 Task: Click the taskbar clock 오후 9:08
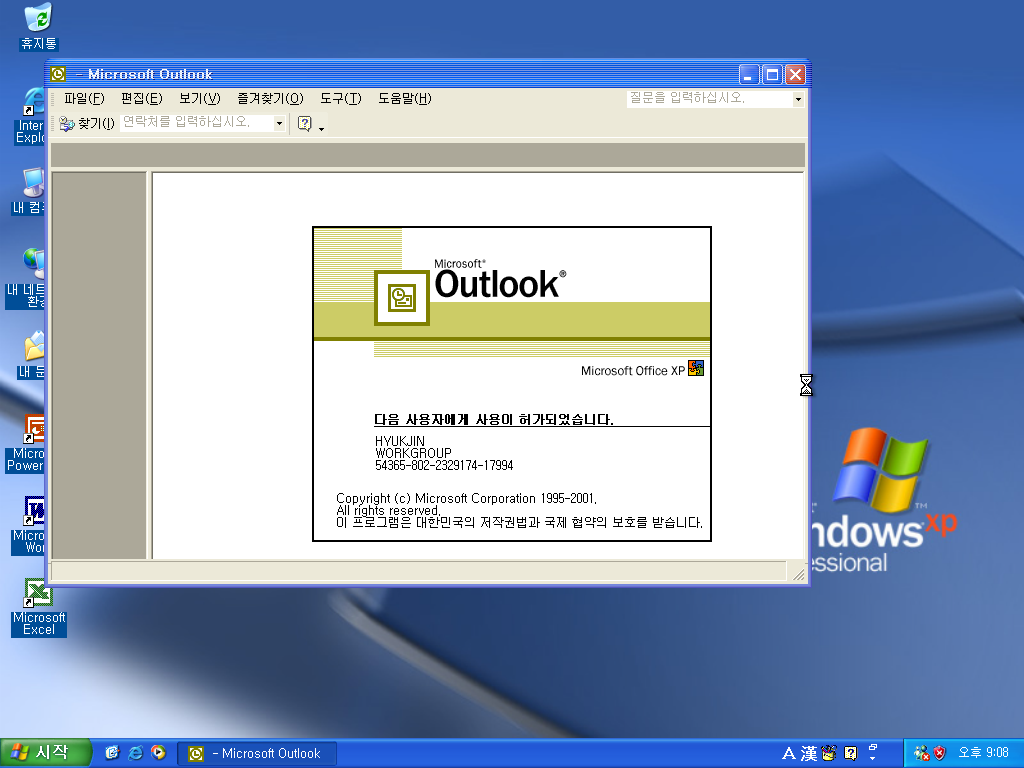pyautogui.click(x=984, y=753)
